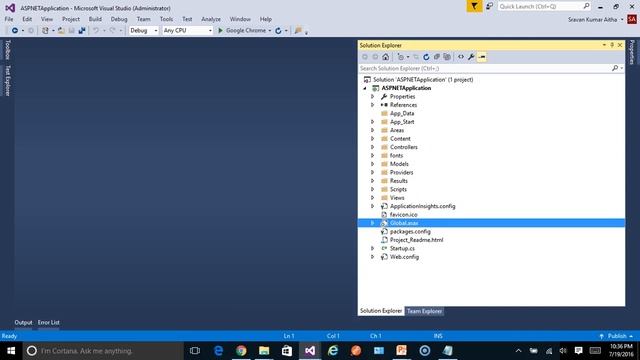Open the Tools menu

[x=166, y=19]
